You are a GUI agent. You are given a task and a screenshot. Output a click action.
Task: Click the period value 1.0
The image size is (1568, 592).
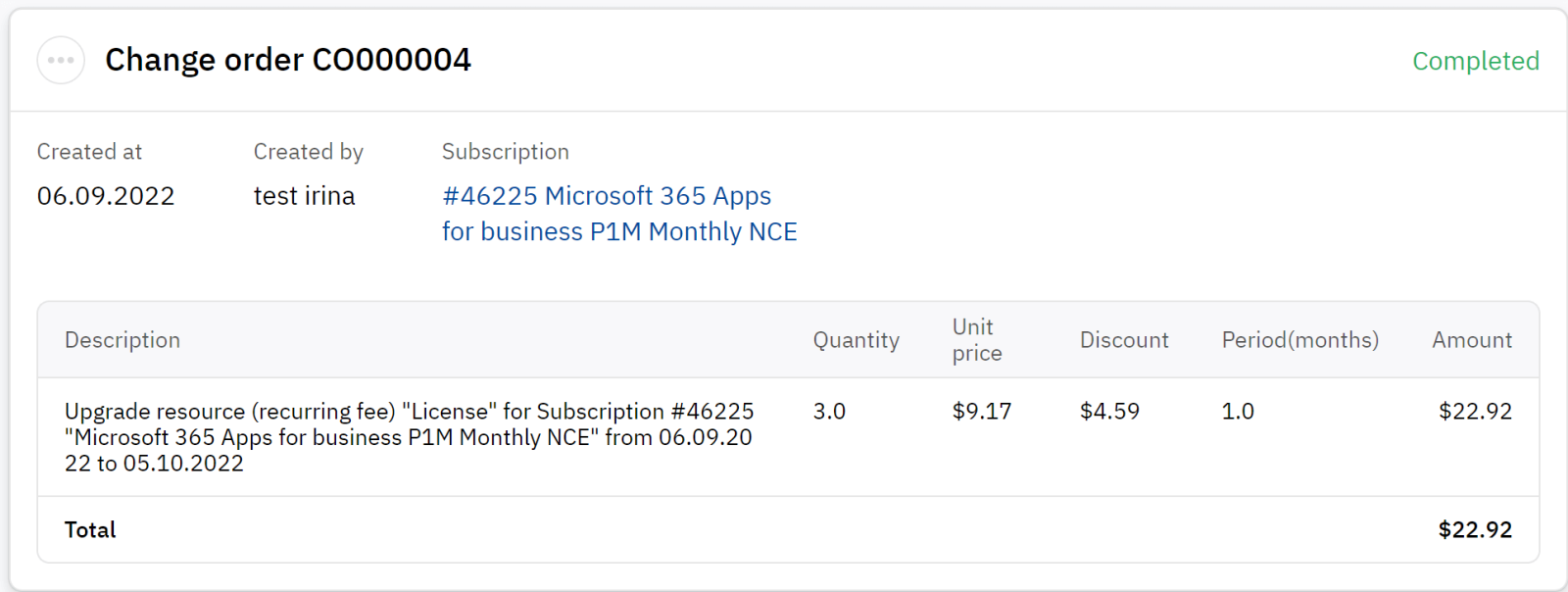point(1237,412)
